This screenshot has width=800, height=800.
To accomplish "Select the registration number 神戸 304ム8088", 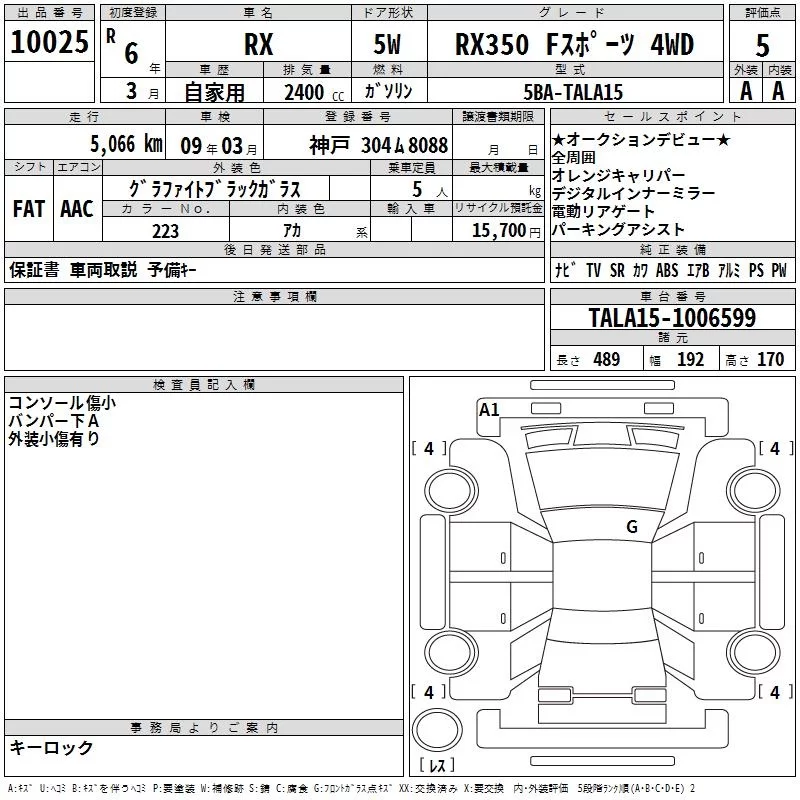I will click(x=379, y=146).
